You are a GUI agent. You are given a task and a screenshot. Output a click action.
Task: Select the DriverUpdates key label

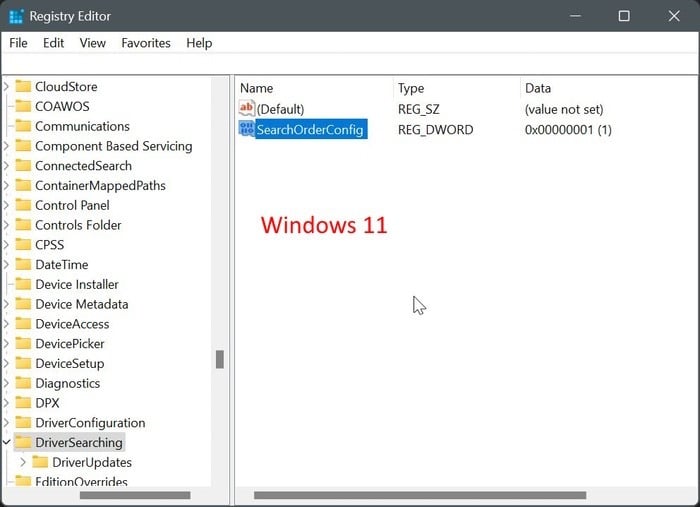92,462
